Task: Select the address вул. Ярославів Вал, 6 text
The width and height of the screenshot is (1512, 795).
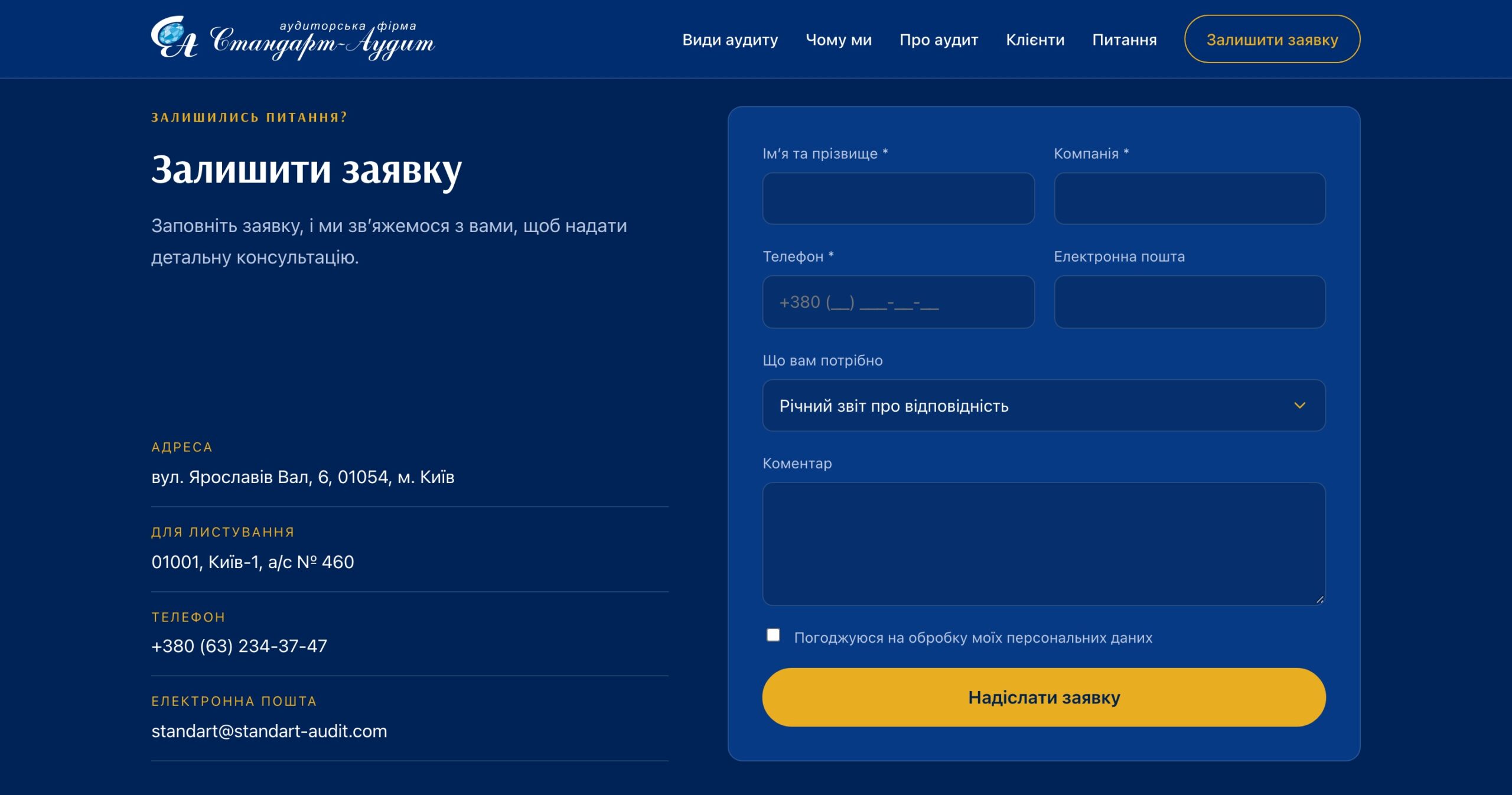Action: [x=302, y=477]
